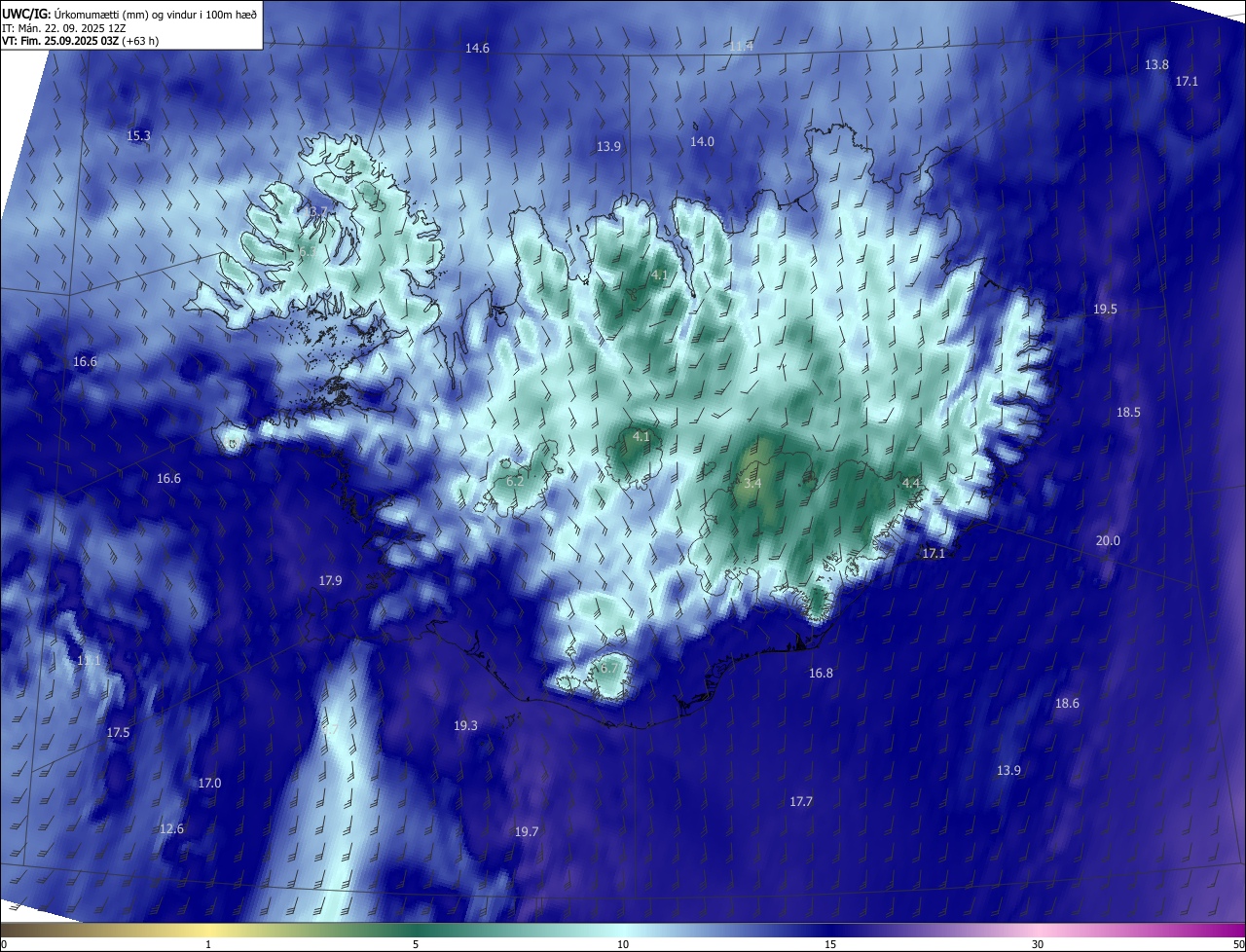Click the 18.5 value label
1246x952 pixels.
point(1128,412)
